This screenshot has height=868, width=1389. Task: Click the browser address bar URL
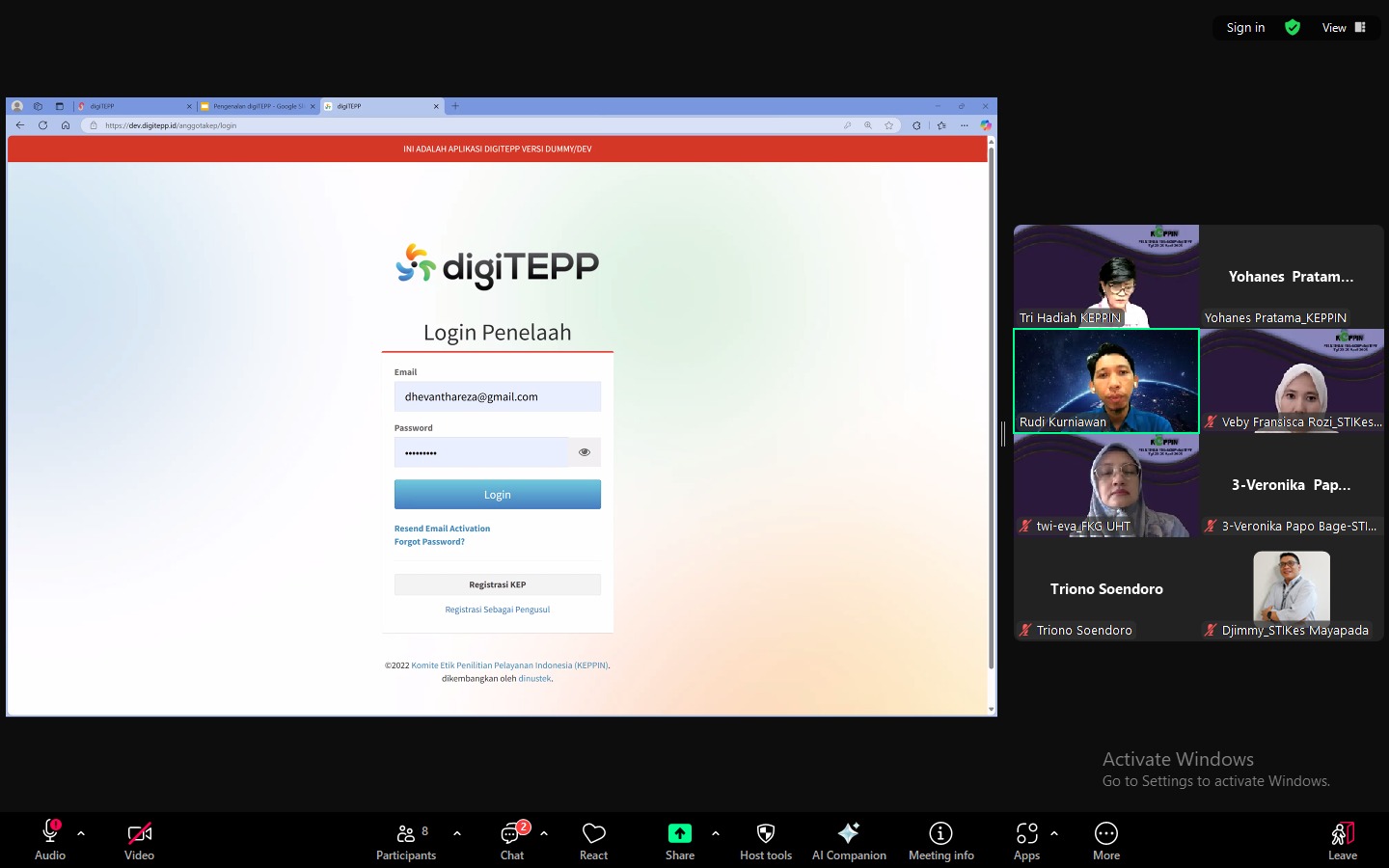click(x=171, y=125)
